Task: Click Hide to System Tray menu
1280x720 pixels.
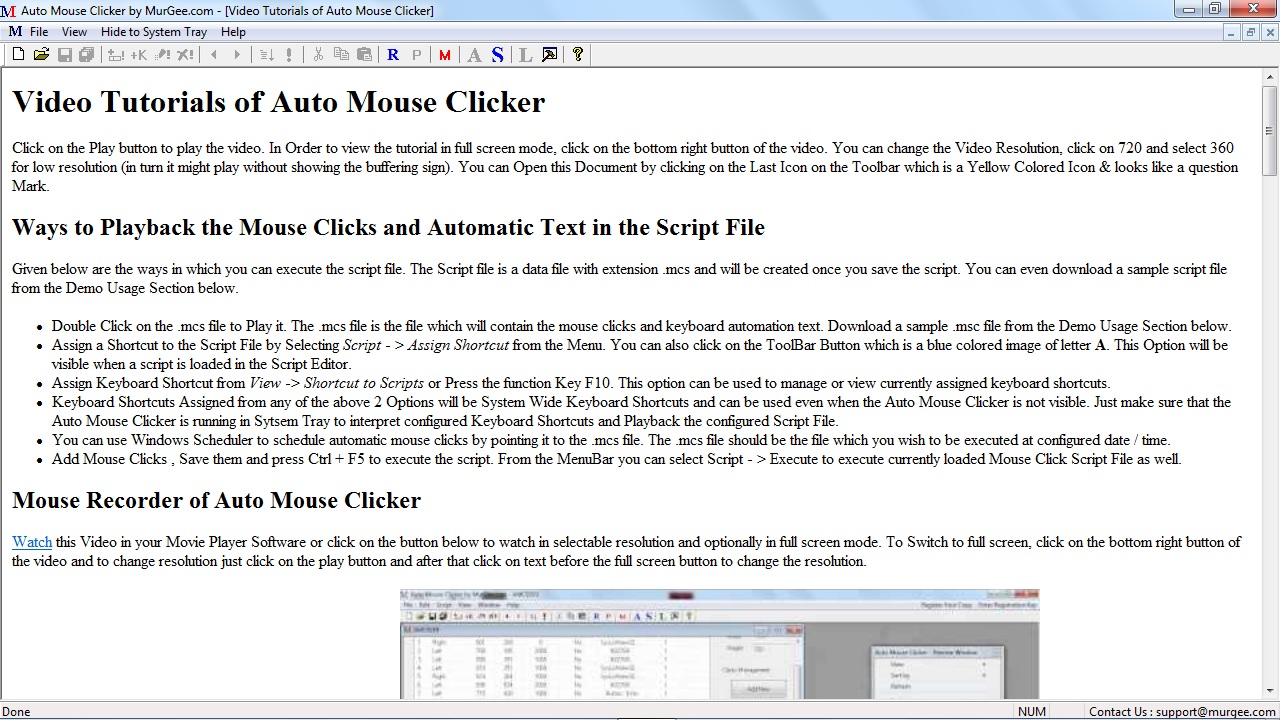Action: (x=154, y=32)
